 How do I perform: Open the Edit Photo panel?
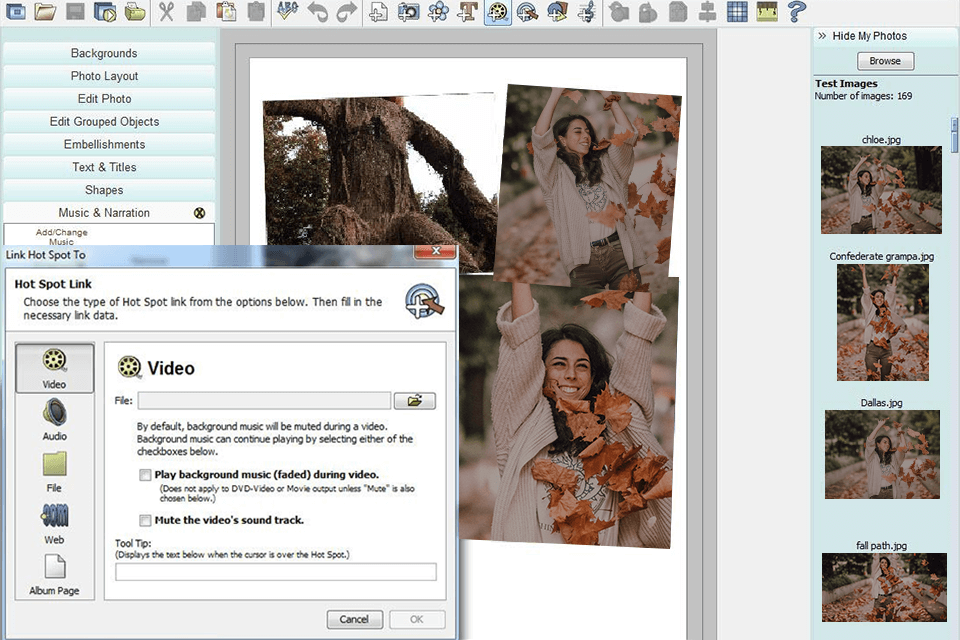(x=109, y=99)
